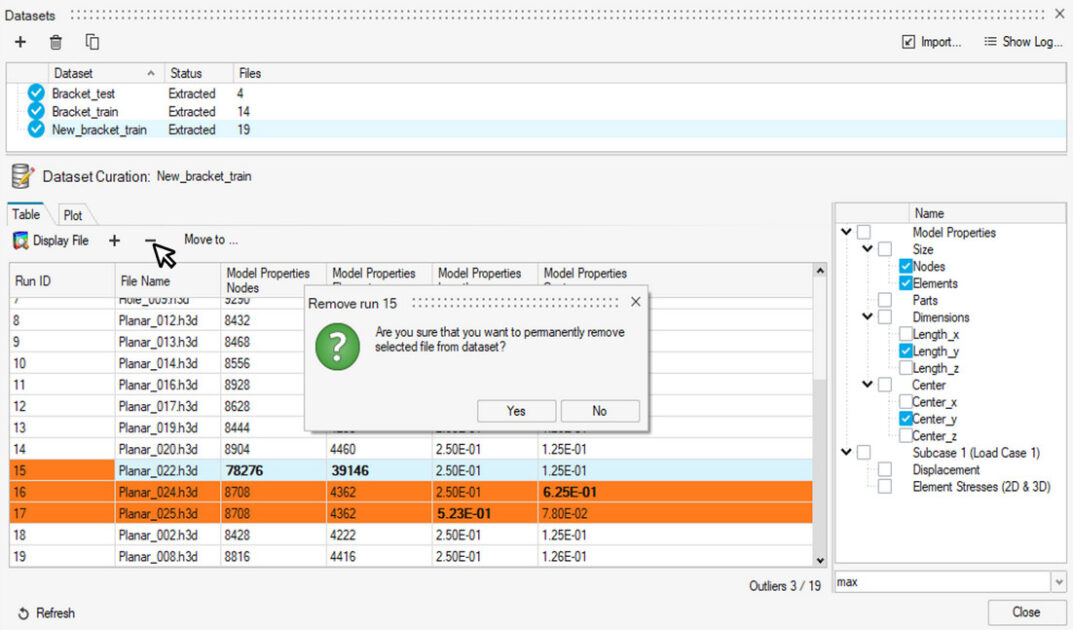Enable the Length_x checkbox
This screenshot has height=630, width=1073.
point(905,334)
